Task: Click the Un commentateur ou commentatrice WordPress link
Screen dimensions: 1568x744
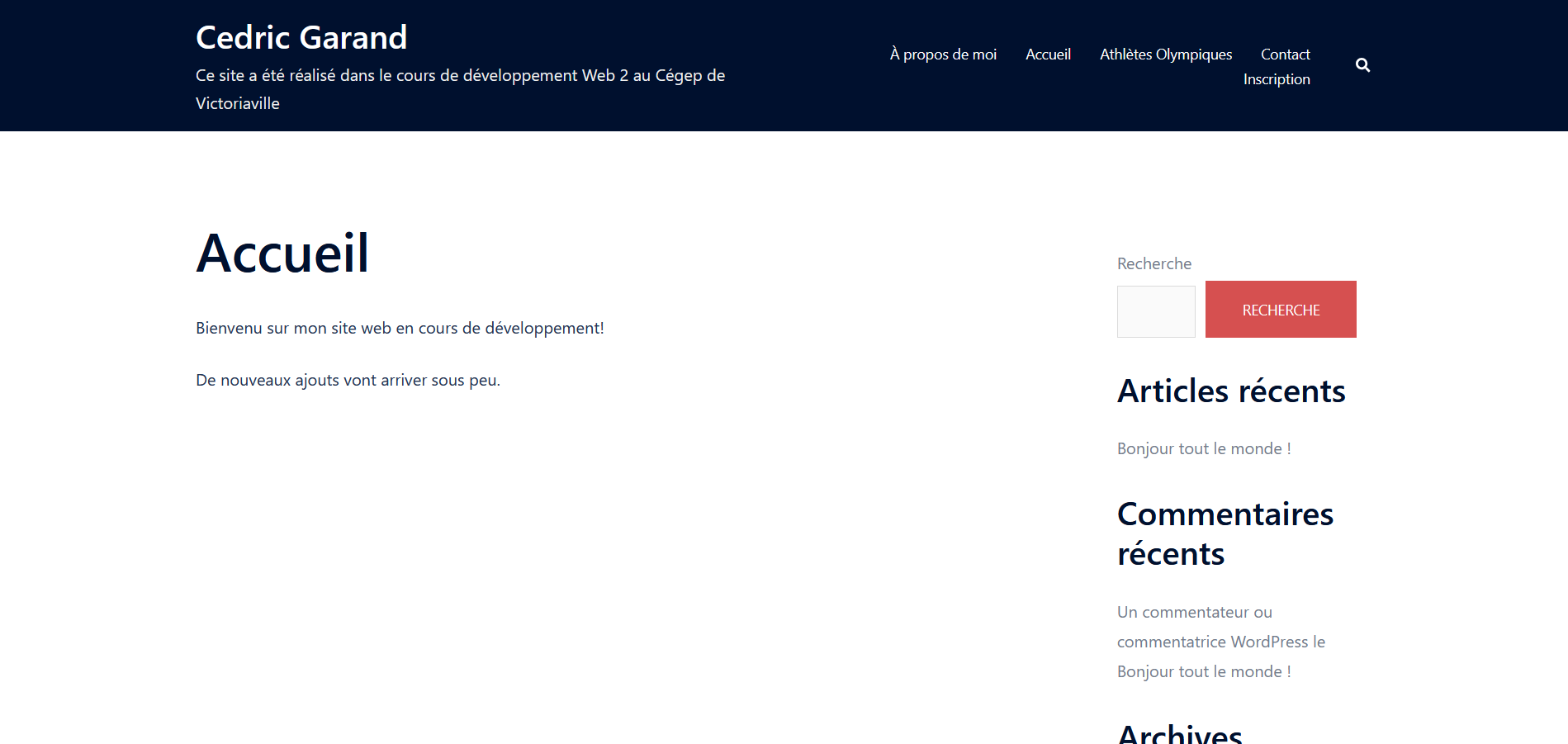Action: tap(1220, 627)
